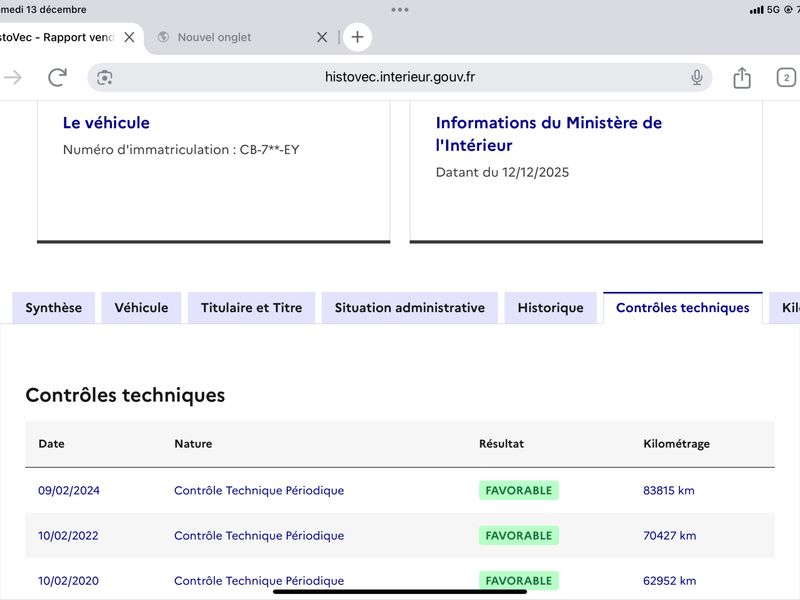
Task: Close the HistoVec tab
Action: pos(129,37)
